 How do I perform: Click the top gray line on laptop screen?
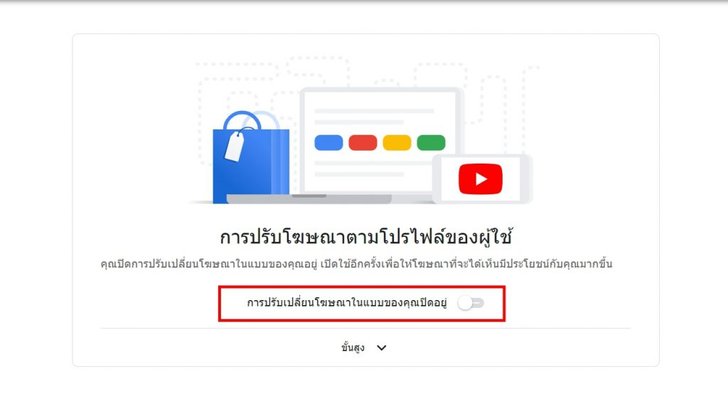(374, 111)
